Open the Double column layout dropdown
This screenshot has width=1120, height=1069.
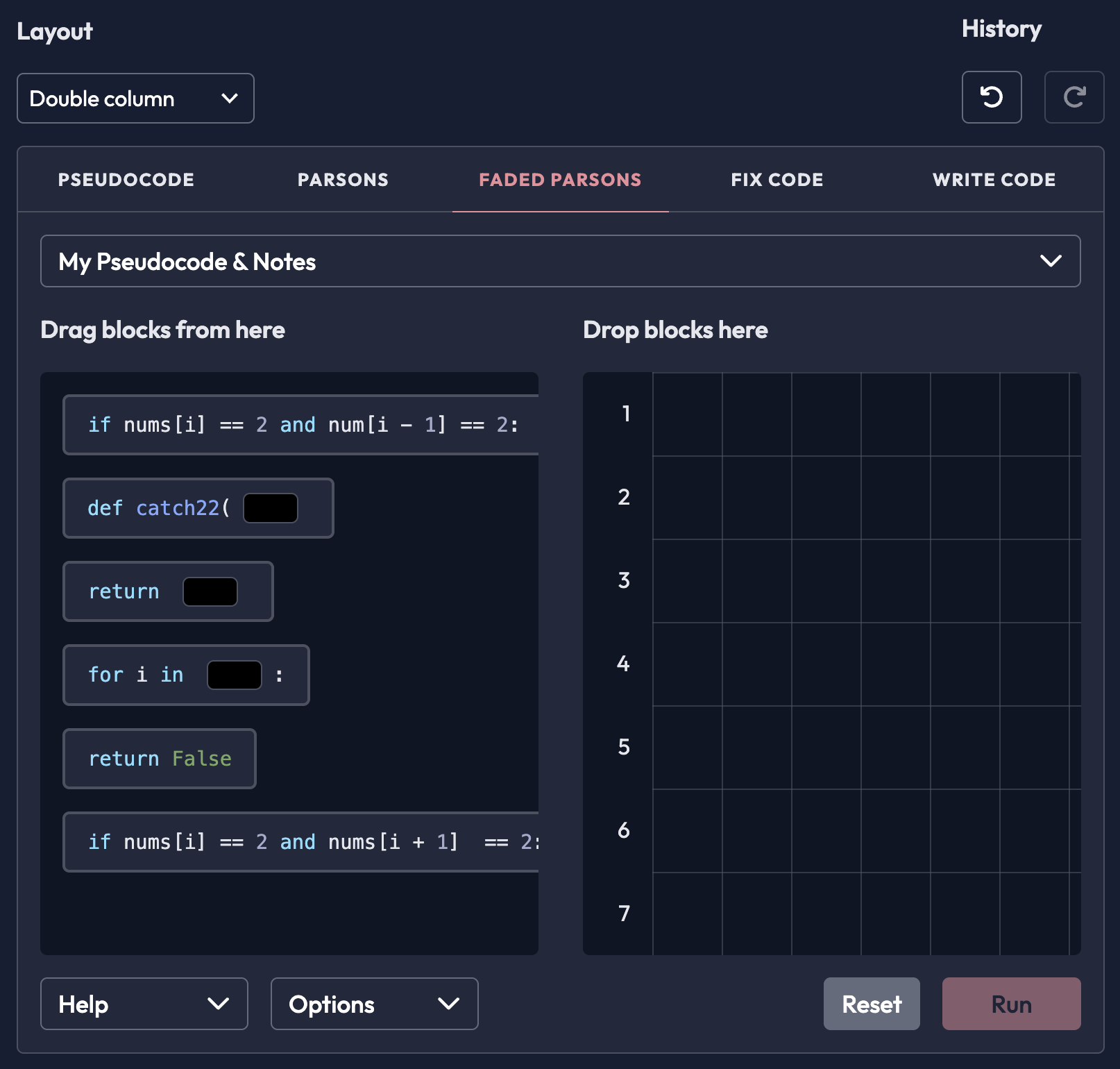pos(135,99)
